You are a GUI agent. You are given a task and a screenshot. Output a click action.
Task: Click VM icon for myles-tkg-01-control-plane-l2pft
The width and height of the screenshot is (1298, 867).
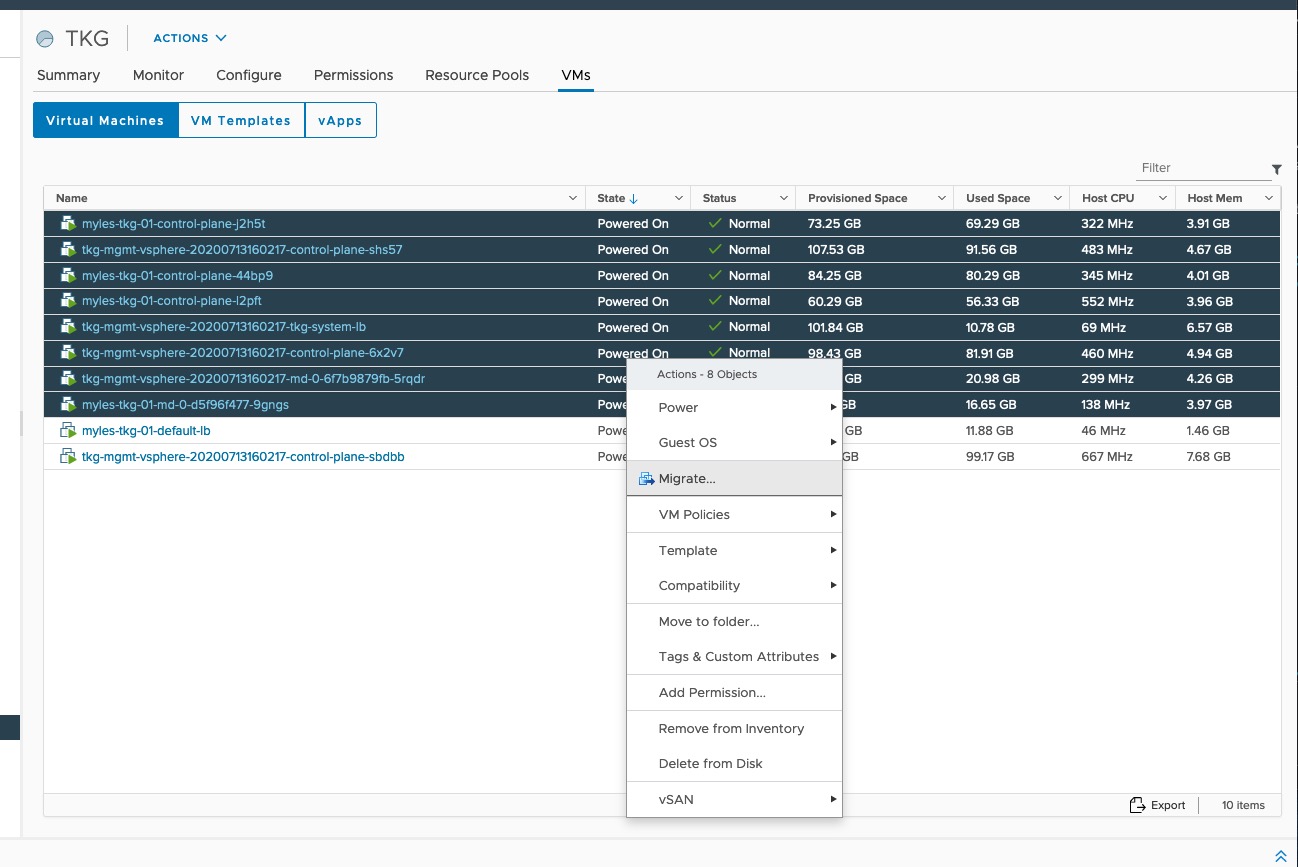coord(68,301)
